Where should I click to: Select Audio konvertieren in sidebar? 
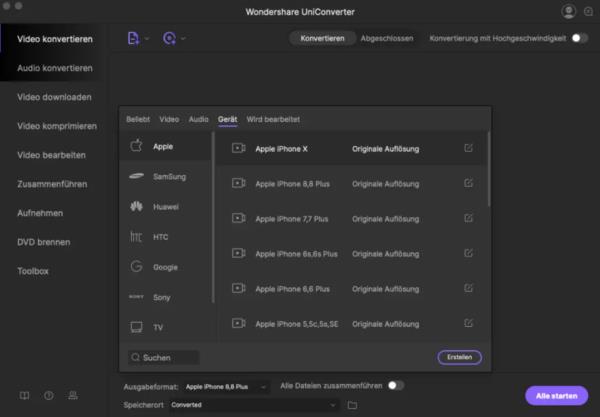pyautogui.click(x=55, y=68)
